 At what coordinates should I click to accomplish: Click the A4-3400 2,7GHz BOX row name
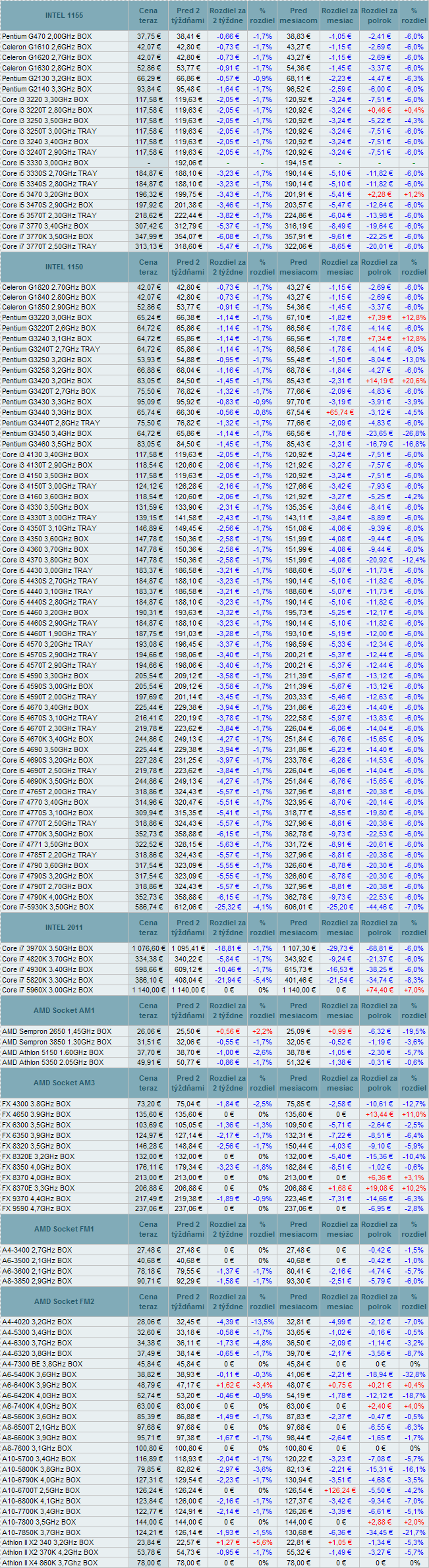(37, 1250)
